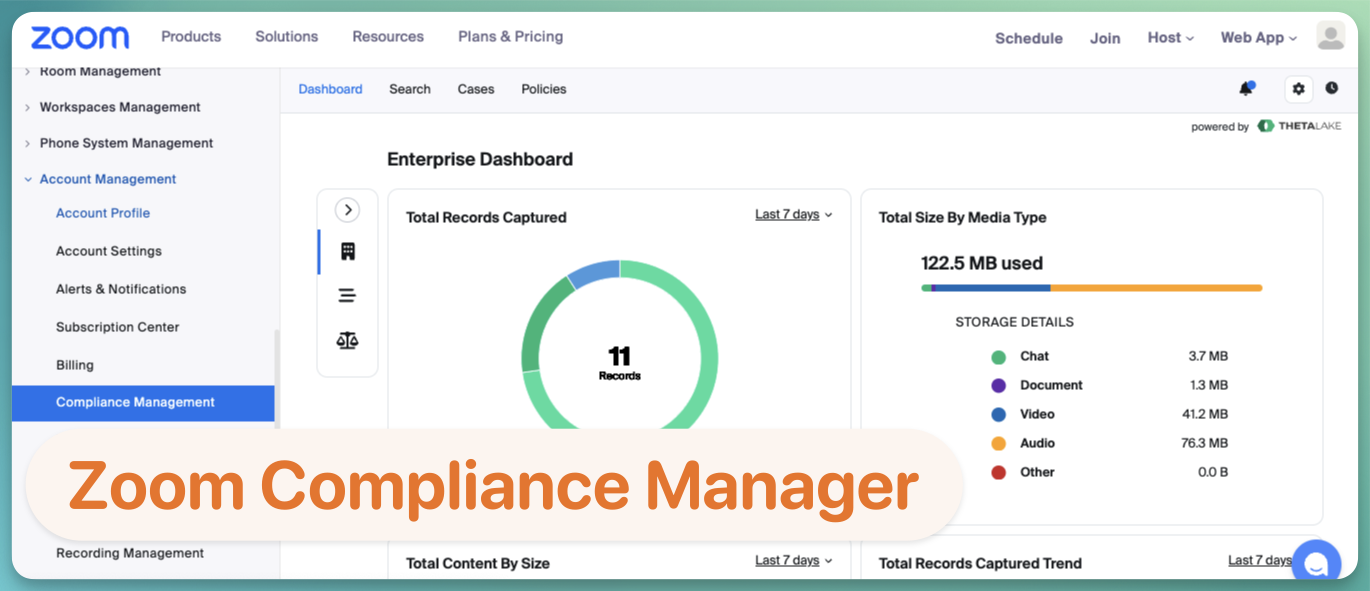Open Plans & Pricing page
Image resolution: width=1370 pixels, height=591 pixels.
pyautogui.click(x=510, y=36)
